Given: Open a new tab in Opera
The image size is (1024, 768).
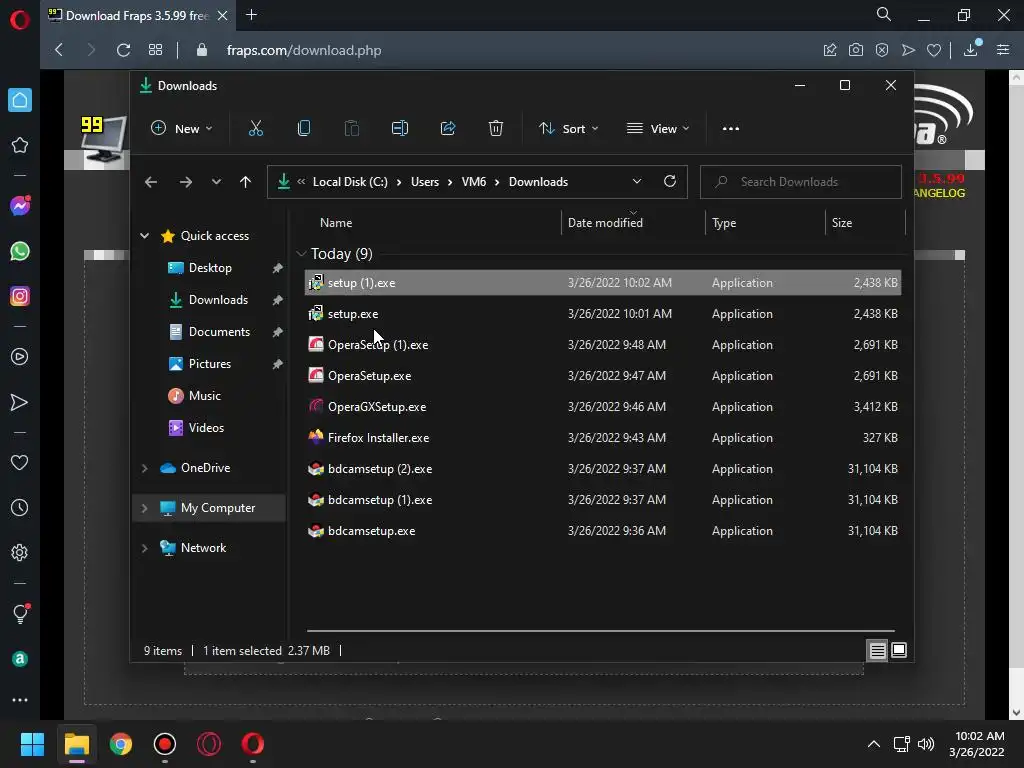Looking at the screenshot, I should [251, 14].
